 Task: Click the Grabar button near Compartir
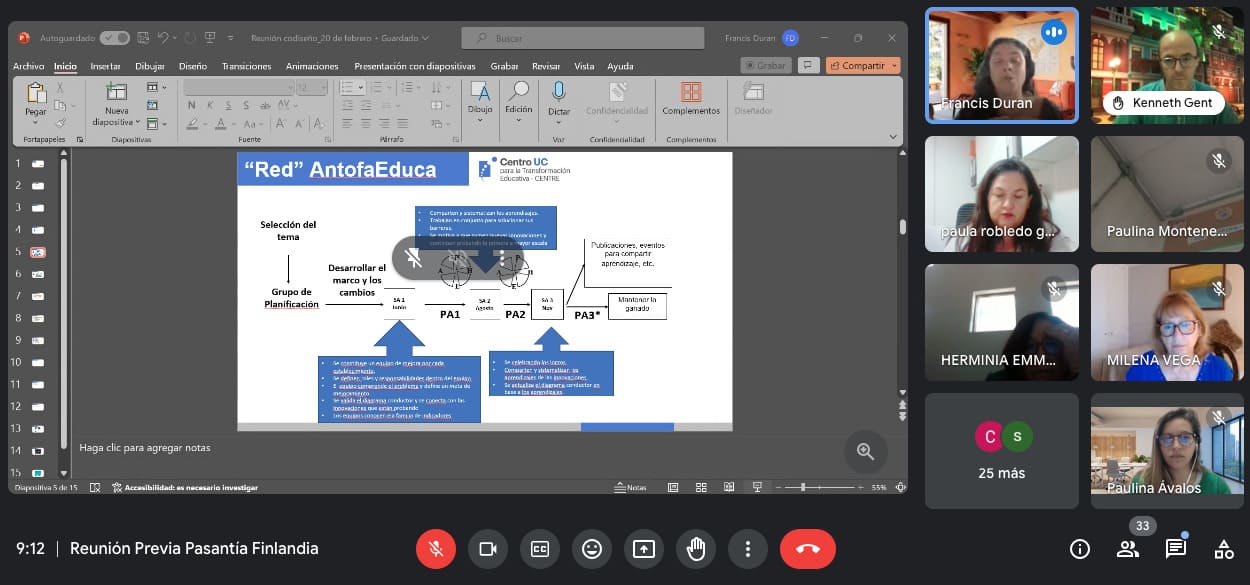click(x=765, y=66)
